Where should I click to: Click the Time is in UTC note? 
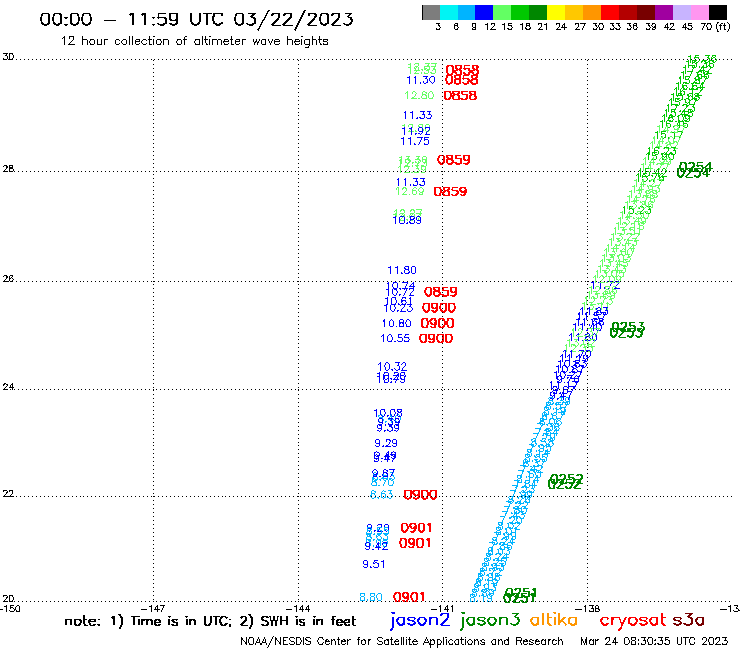(180, 621)
